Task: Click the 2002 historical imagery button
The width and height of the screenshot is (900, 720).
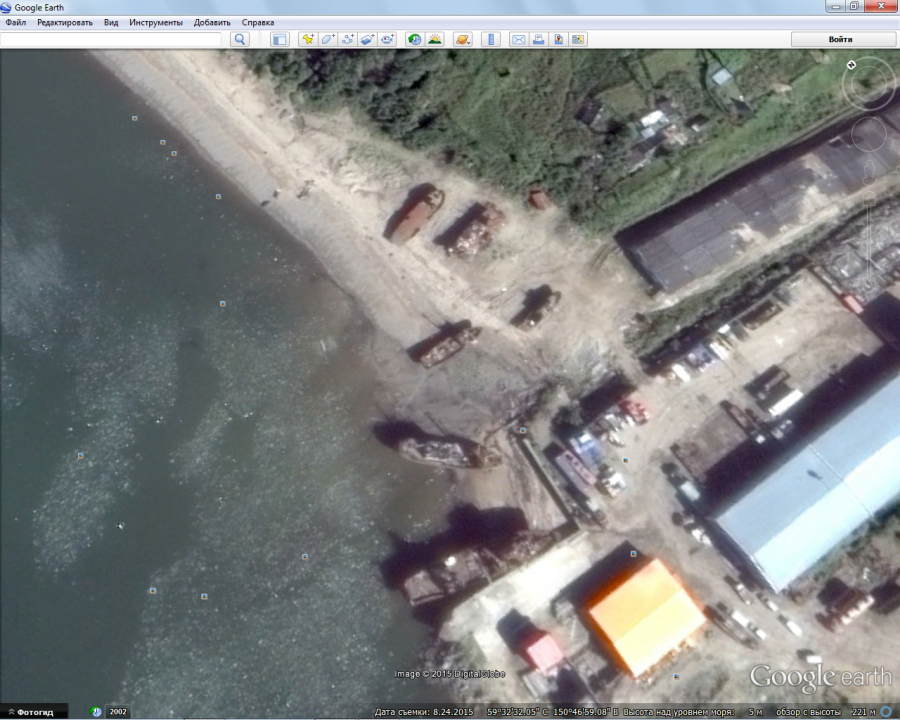Action: 117,712
